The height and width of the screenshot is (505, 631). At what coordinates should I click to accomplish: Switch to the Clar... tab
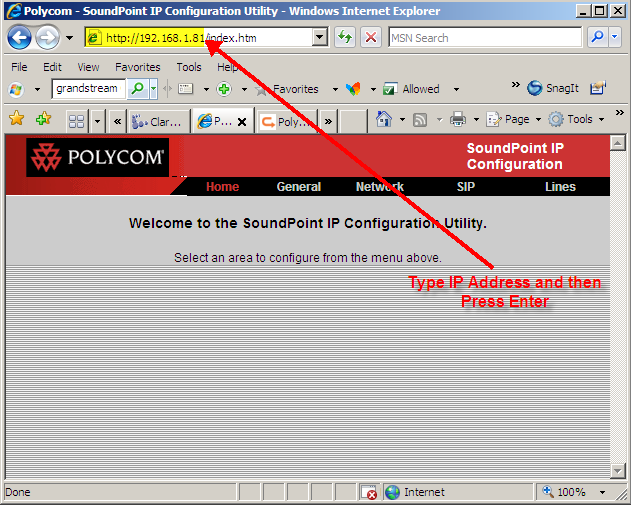pyautogui.click(x=159, y=121)
